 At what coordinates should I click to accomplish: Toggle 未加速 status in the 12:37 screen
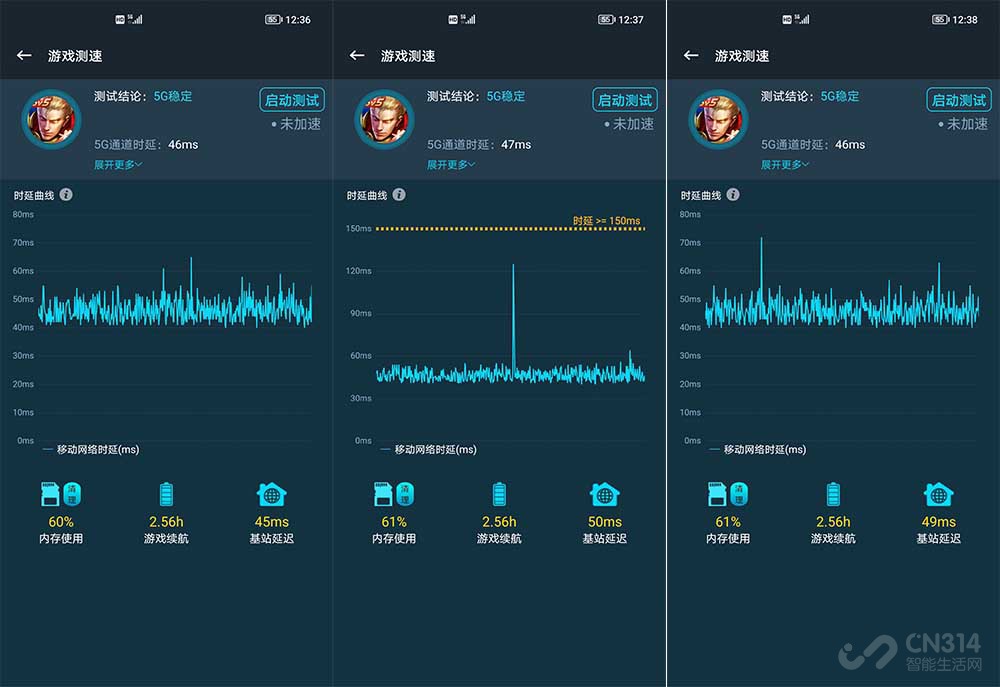click(628, 124)
